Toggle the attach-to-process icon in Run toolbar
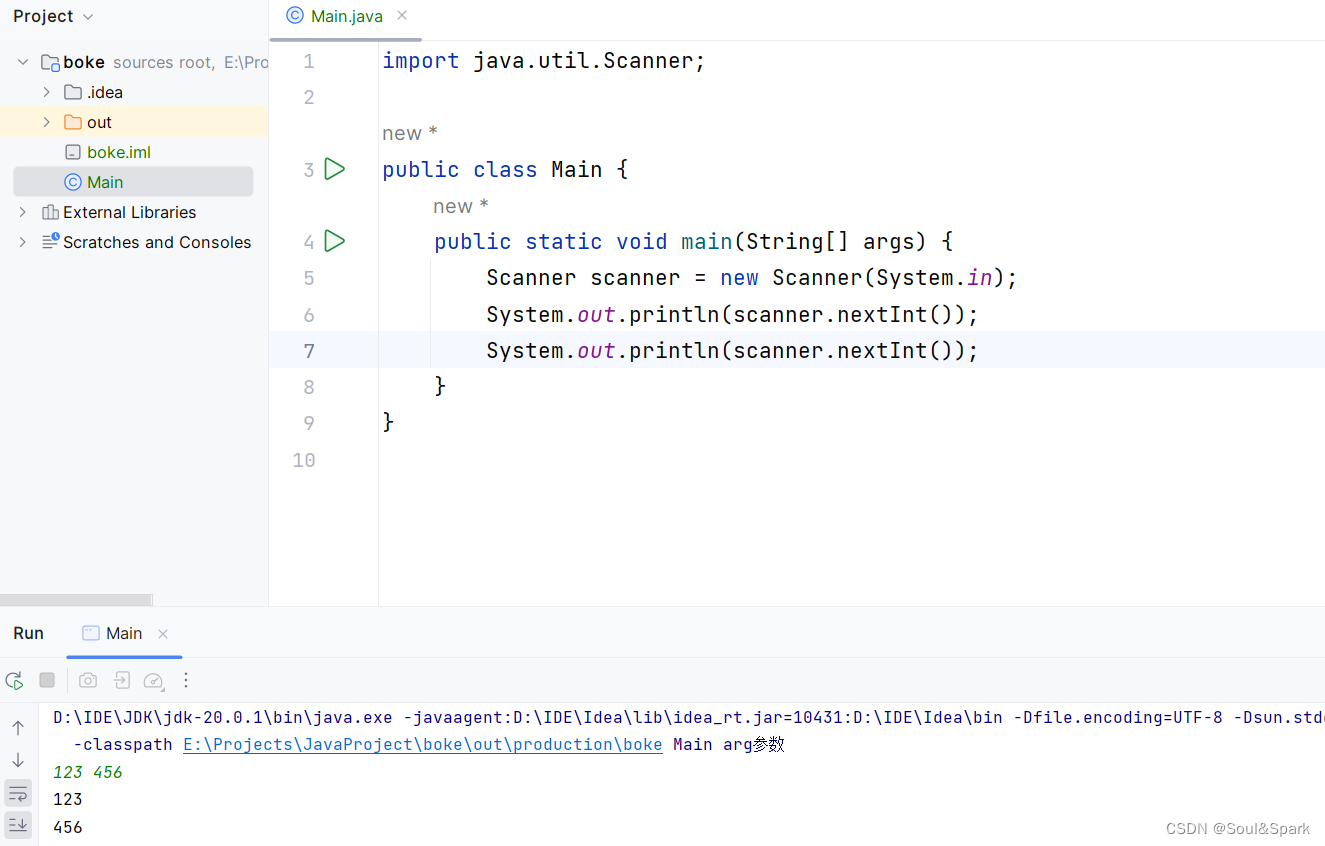 (x=120, y=680)
